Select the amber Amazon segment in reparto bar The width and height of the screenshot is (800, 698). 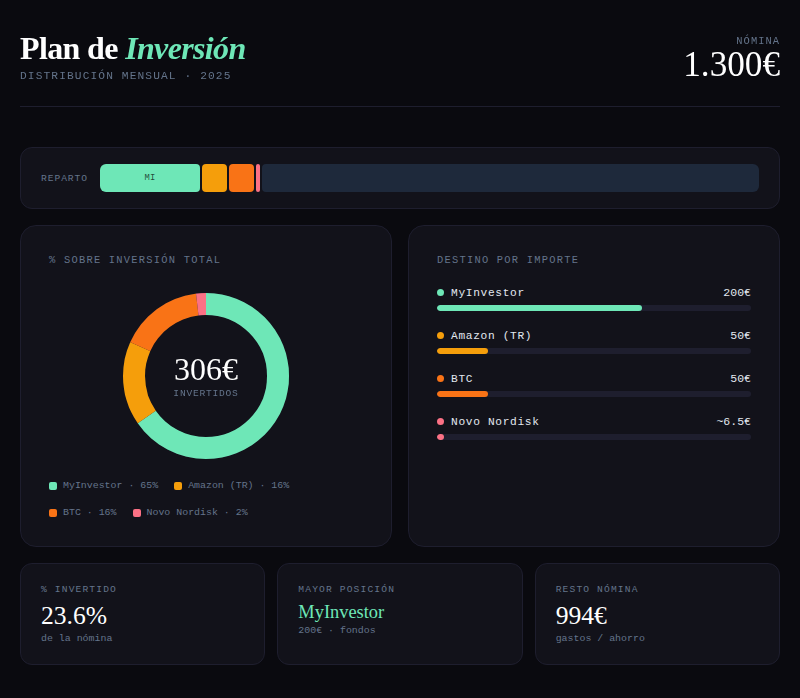pyautogui.click(x=214, y=178)
